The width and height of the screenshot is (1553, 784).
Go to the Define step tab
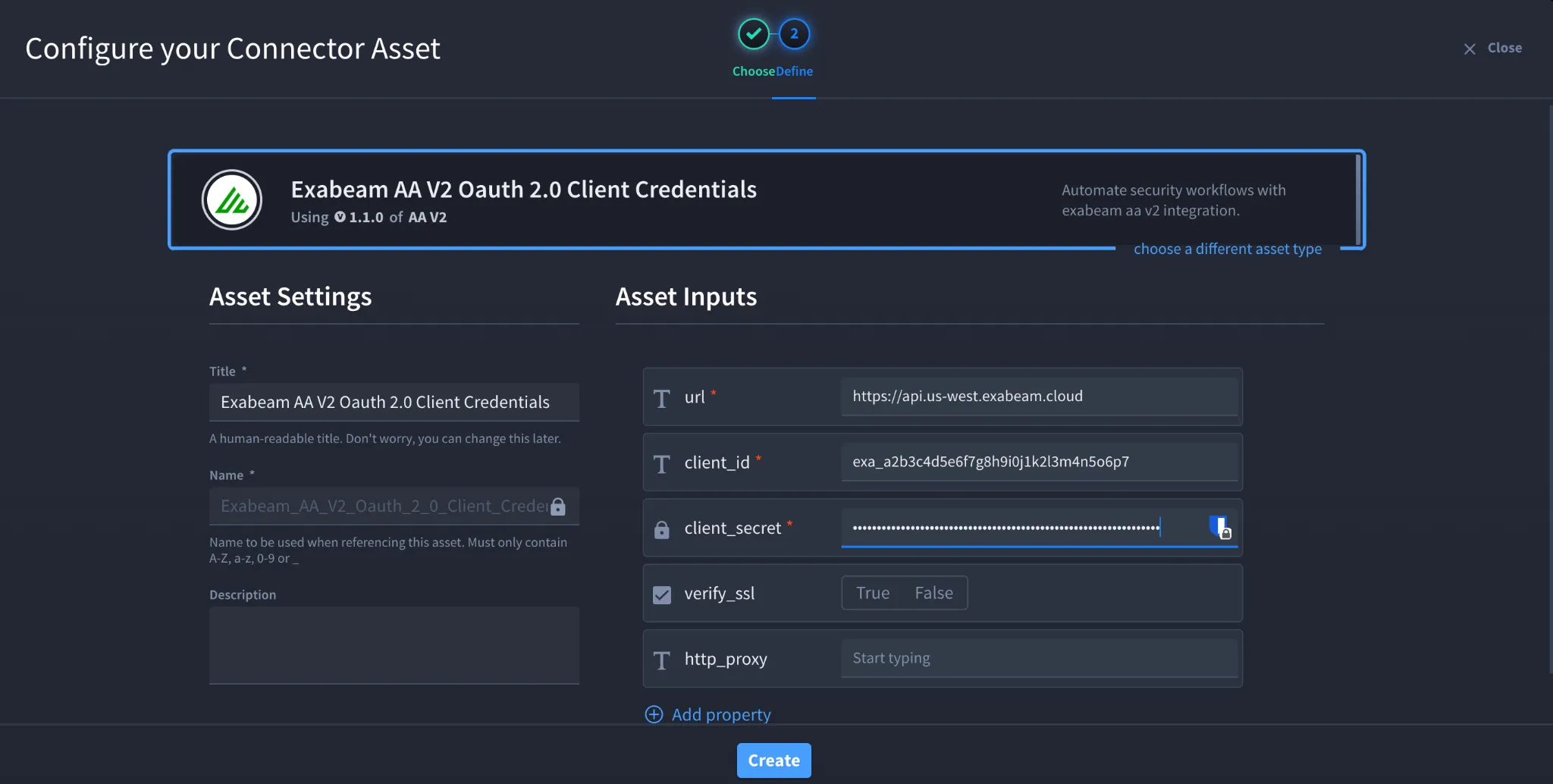coord(794,71)
